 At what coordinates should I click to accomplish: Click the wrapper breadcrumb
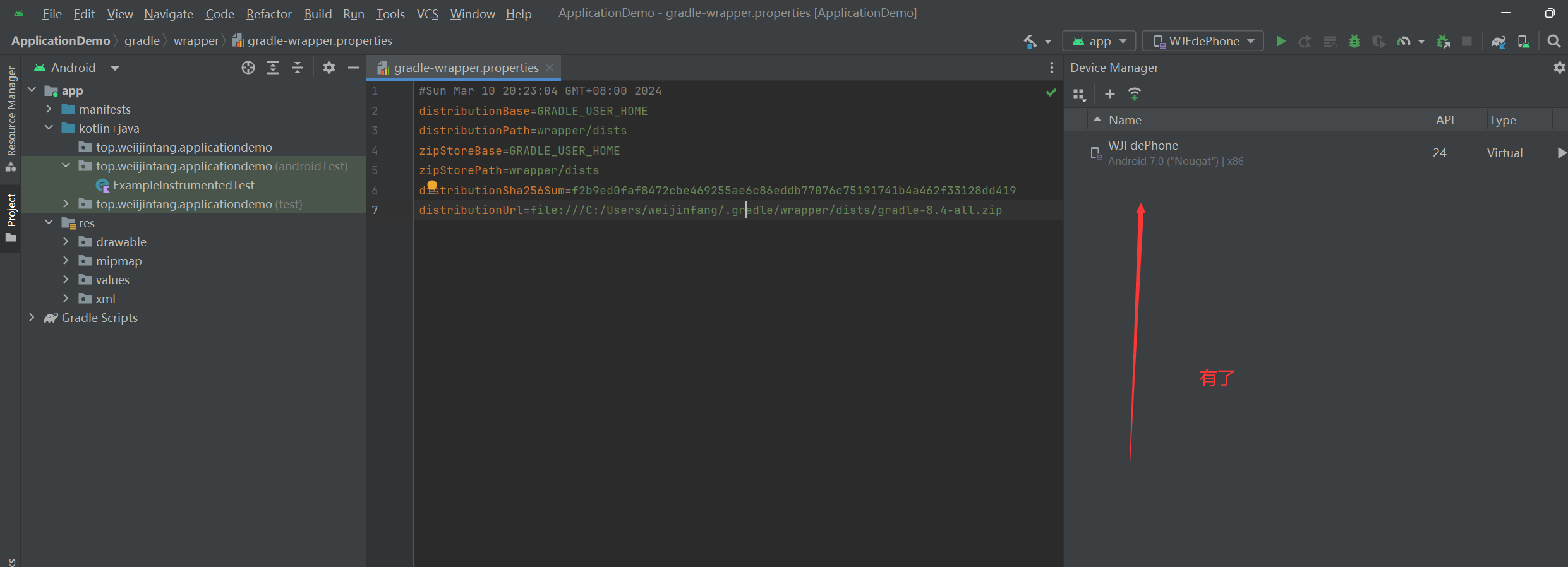coord(196,41)
